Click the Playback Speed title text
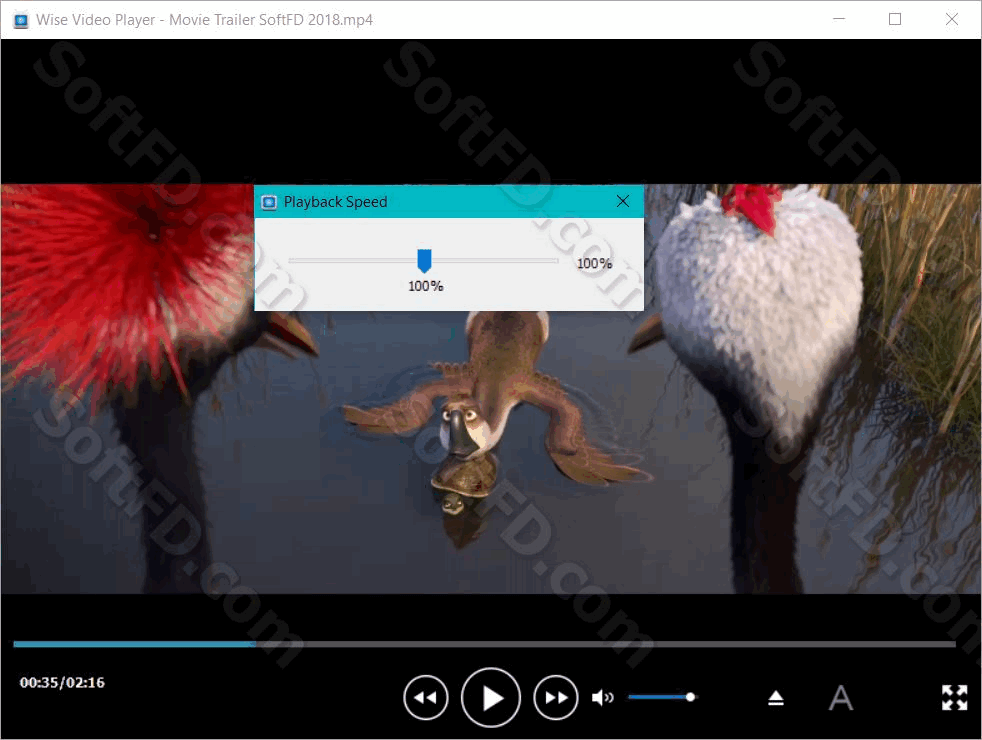This screenshot has width=982, height=740. pyautogui.click(x=336, y=202)
